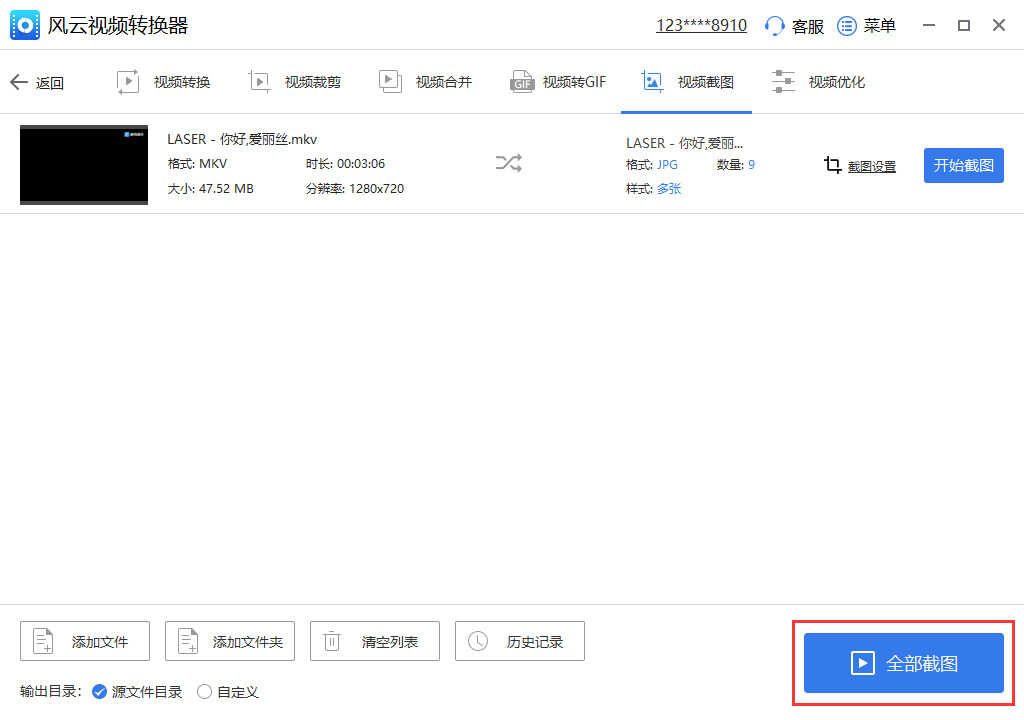Open the account link 123****8910

pos(701,25)
